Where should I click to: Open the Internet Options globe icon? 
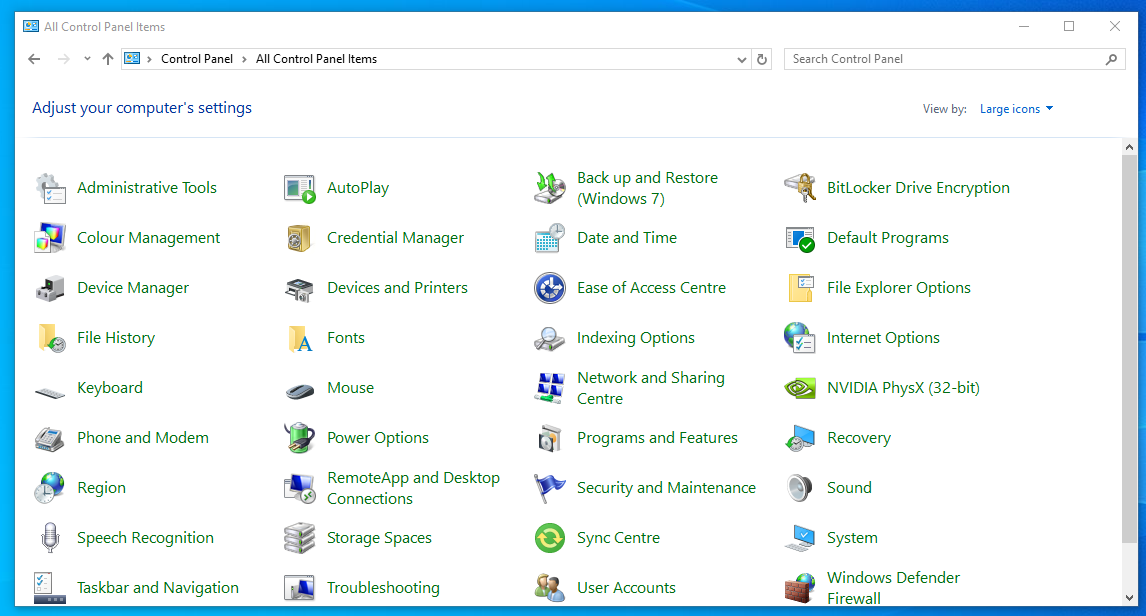[800, 338]
